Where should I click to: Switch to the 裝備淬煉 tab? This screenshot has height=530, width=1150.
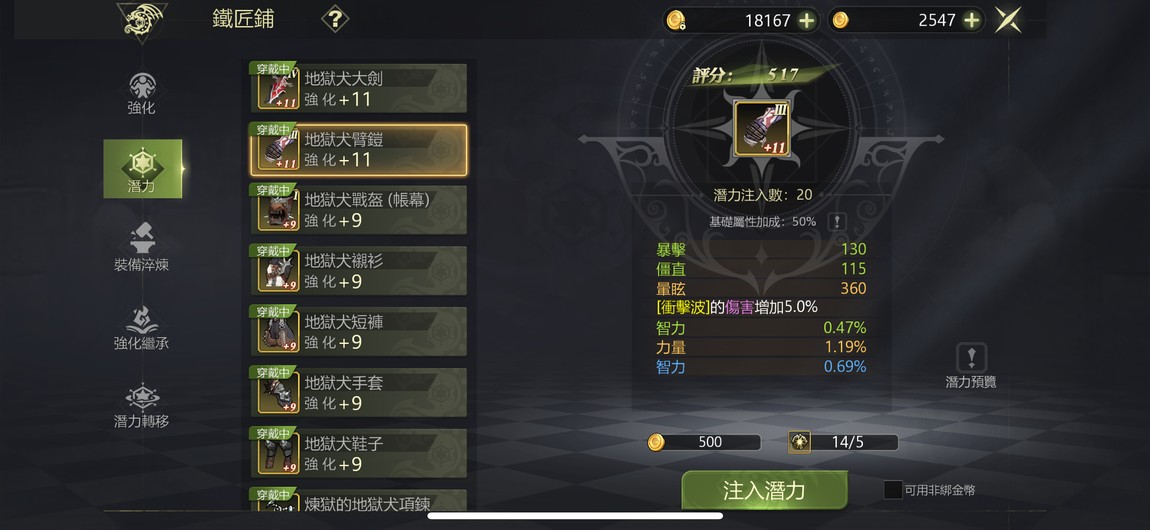(142, 248)
